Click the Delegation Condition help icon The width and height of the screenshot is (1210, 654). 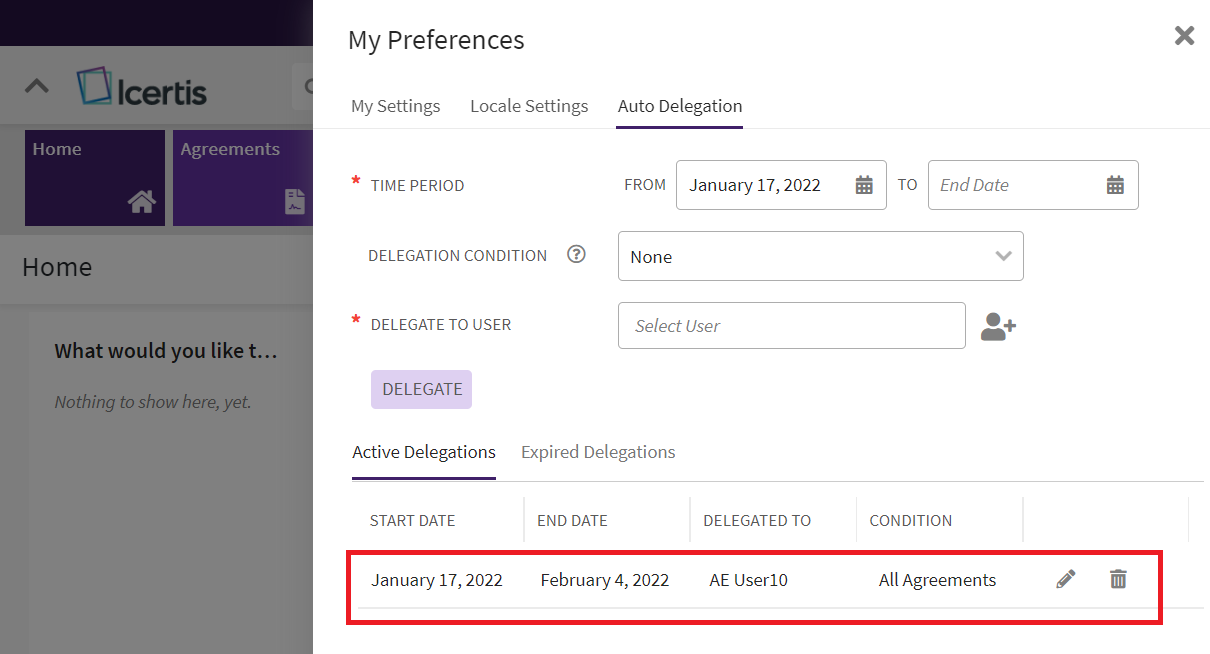pyautogui.click(x=576, y=255)
